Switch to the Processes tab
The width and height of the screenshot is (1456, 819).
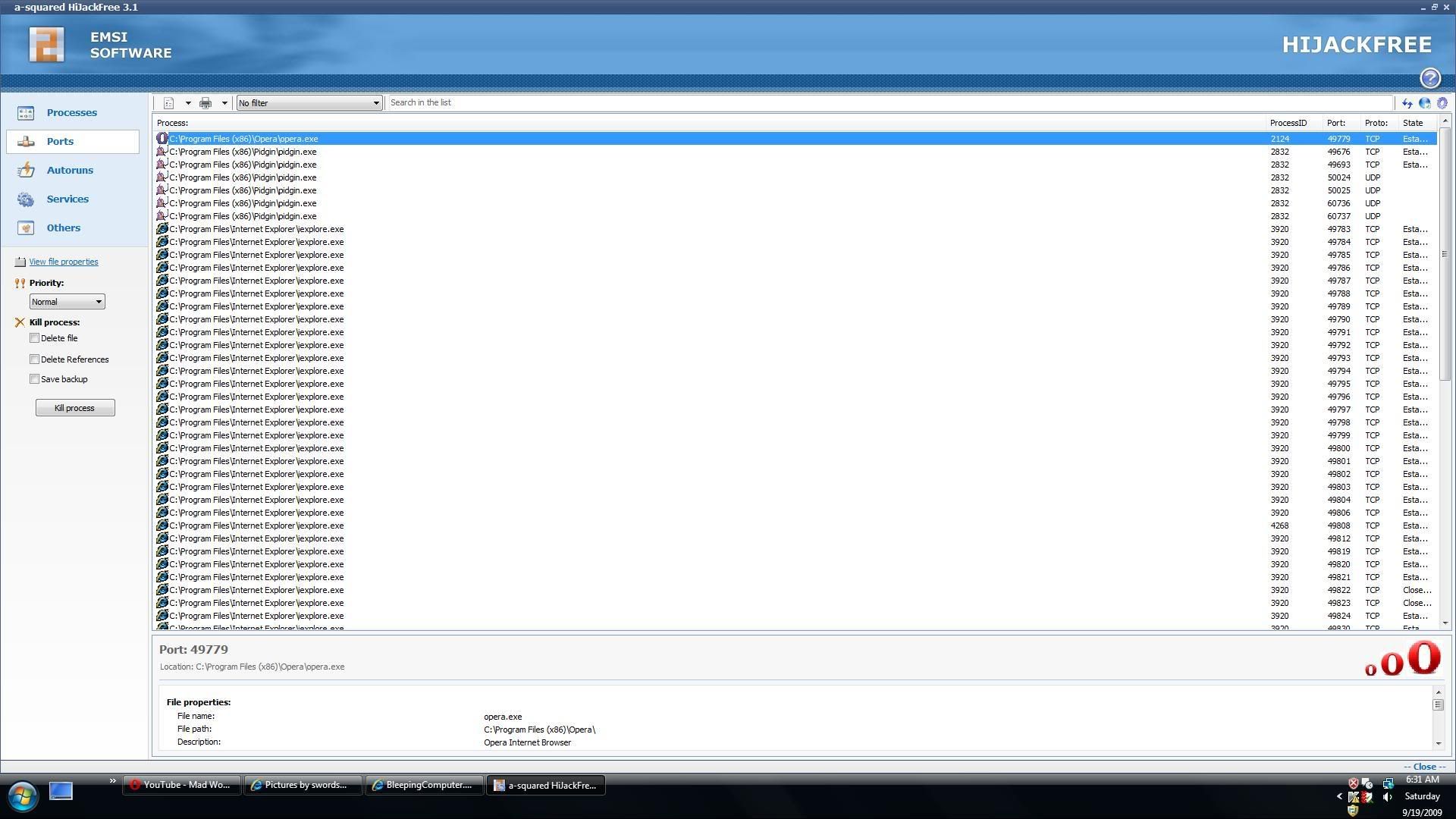tap(72, 113)
